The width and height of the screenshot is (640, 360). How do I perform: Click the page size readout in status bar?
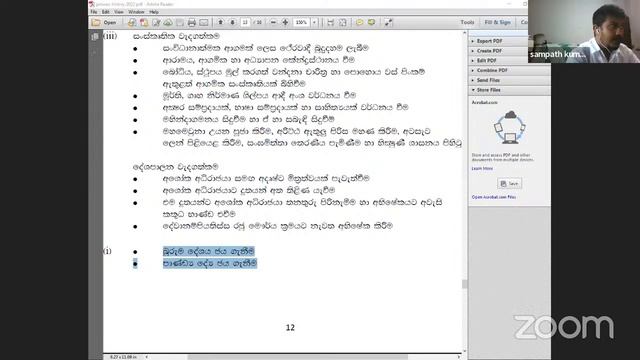[x=123, y=357]
